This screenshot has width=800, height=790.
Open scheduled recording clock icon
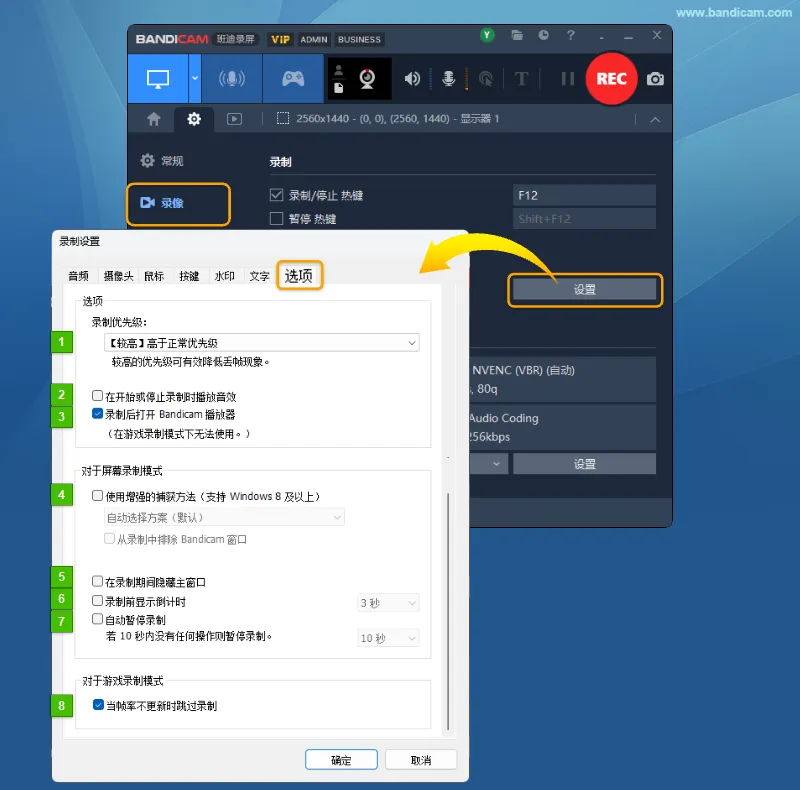543,35
